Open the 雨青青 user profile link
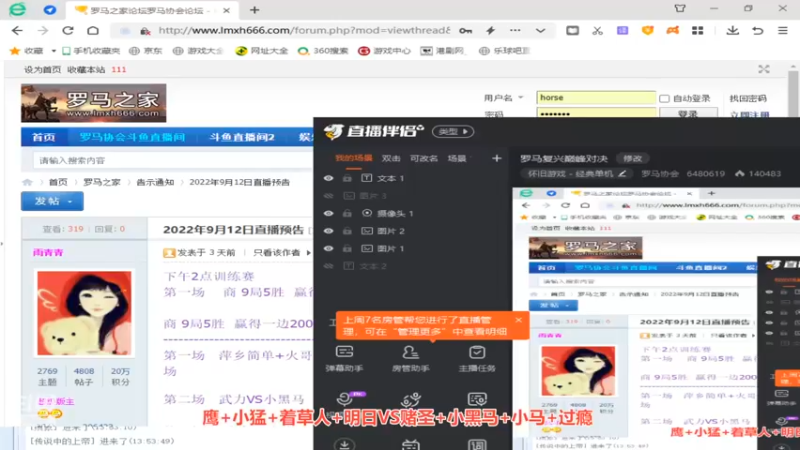 (x=48, y=253)
